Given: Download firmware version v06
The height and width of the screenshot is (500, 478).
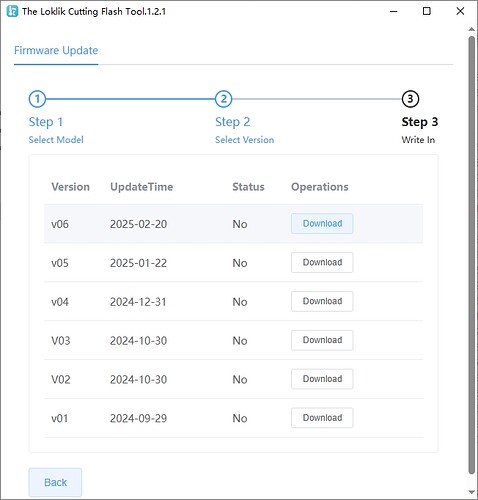Looking at the screenshot, I should click(x=322, y=223).
